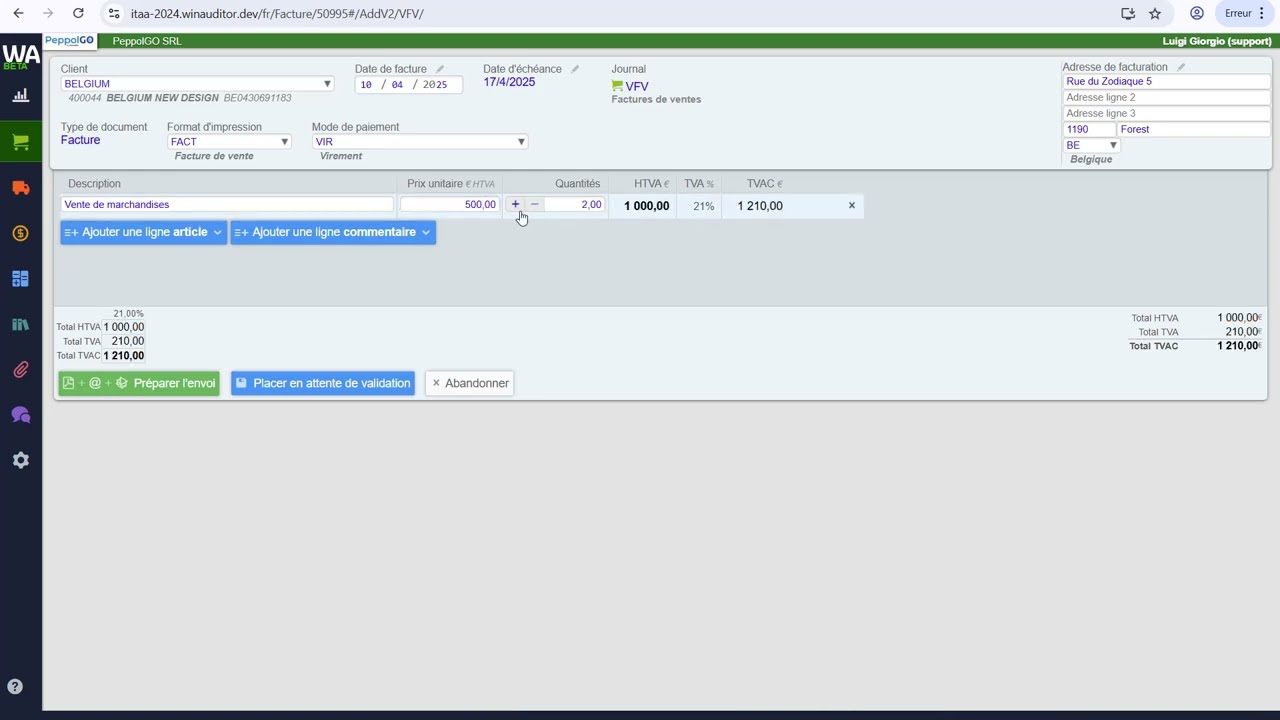Open the chat bubbles sidebar icon

click(21, 415)
